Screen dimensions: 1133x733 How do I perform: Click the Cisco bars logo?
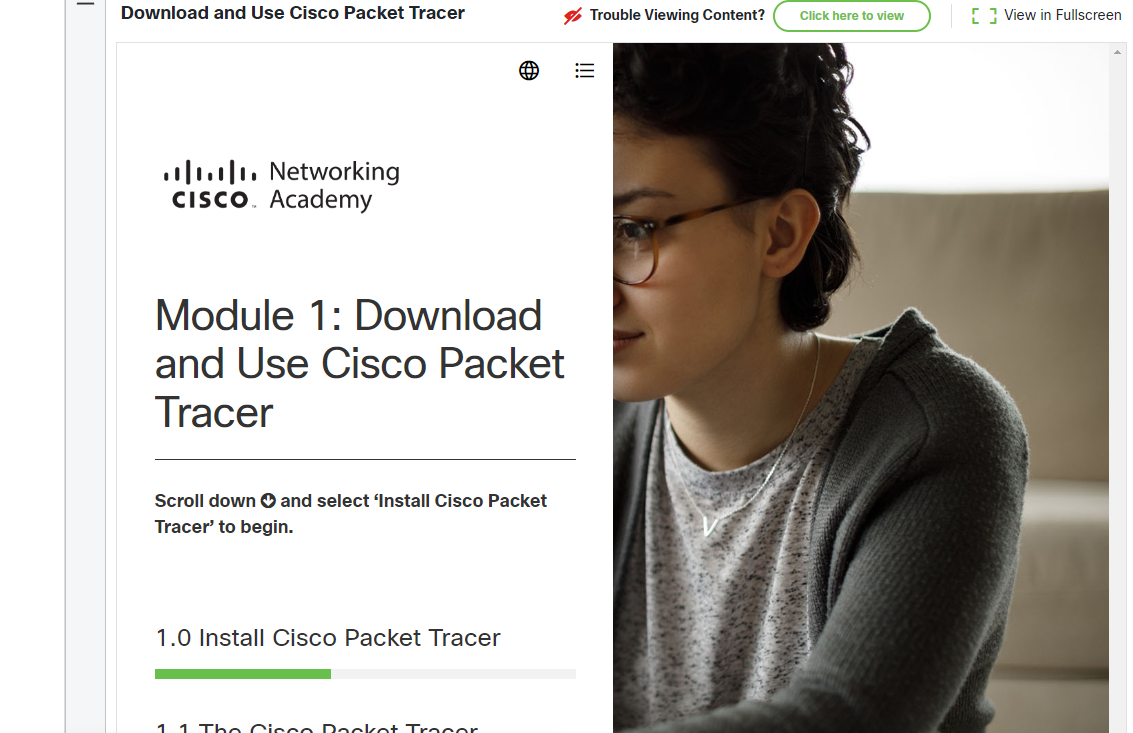(x=210, y=184)
